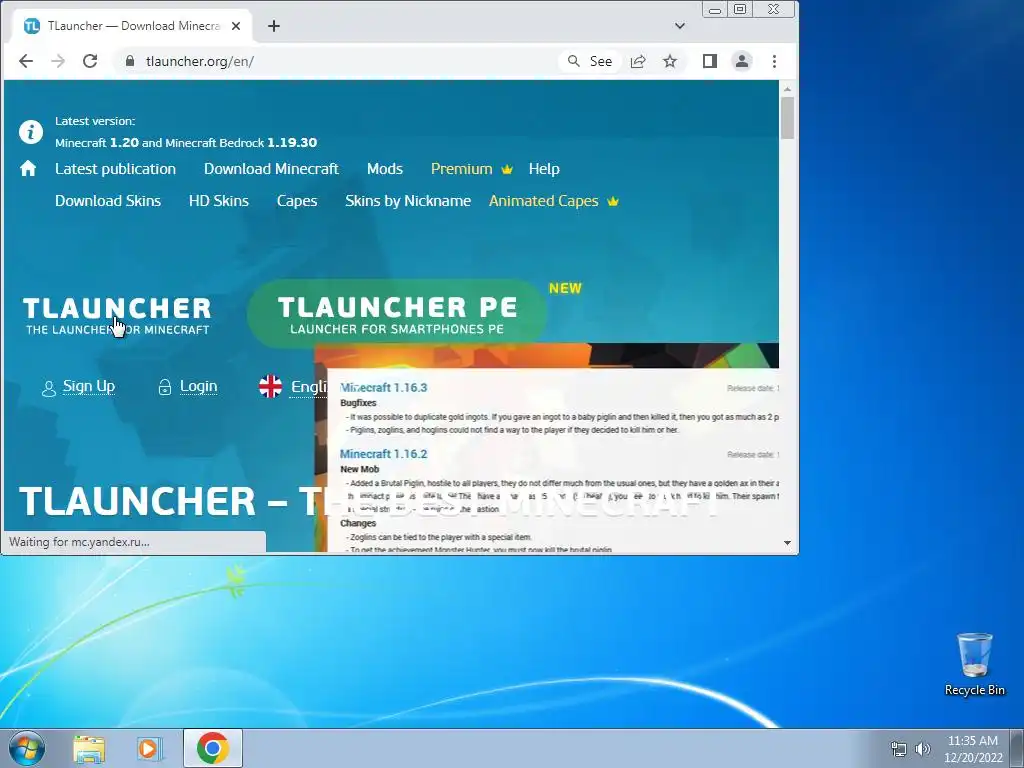1024x768 pixels.
Task: Click the page scrollbar thumb
Action: pos(788,118)
